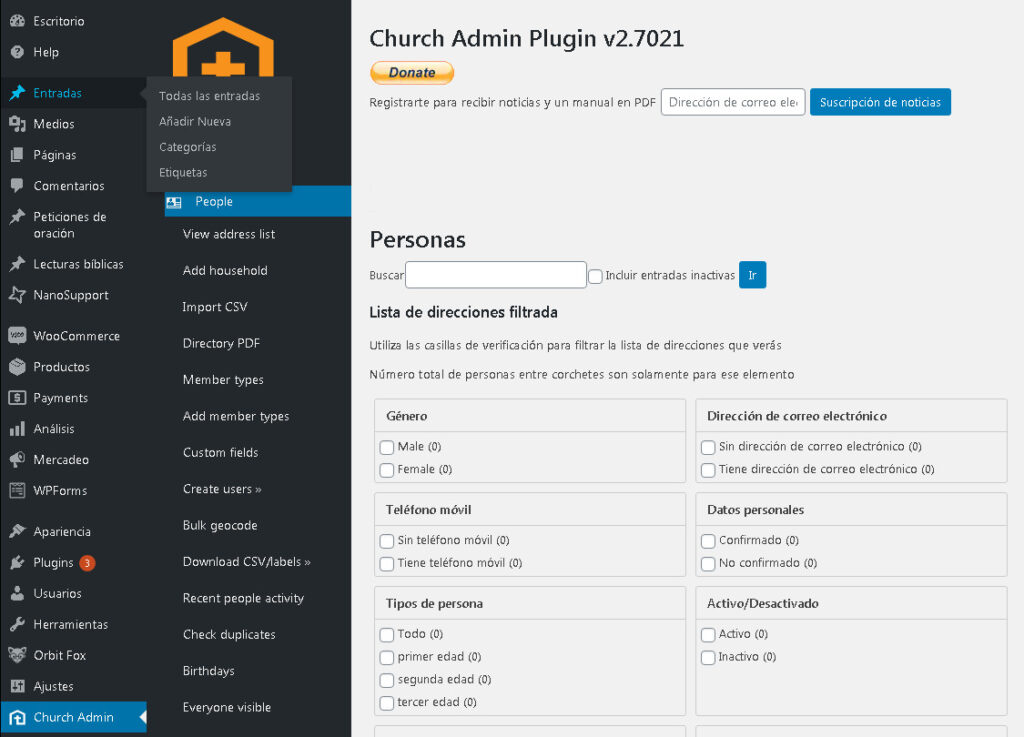
Task: Click the WooCommerce icon in sidebar
Action: (17, 336)
